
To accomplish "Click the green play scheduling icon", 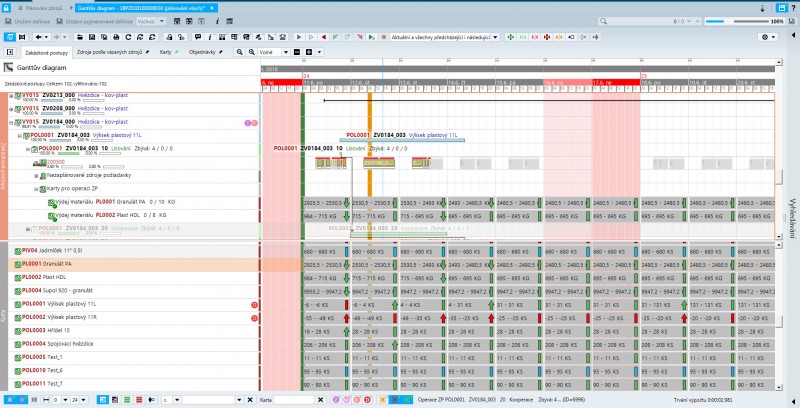I will click(x=299, y=36).
